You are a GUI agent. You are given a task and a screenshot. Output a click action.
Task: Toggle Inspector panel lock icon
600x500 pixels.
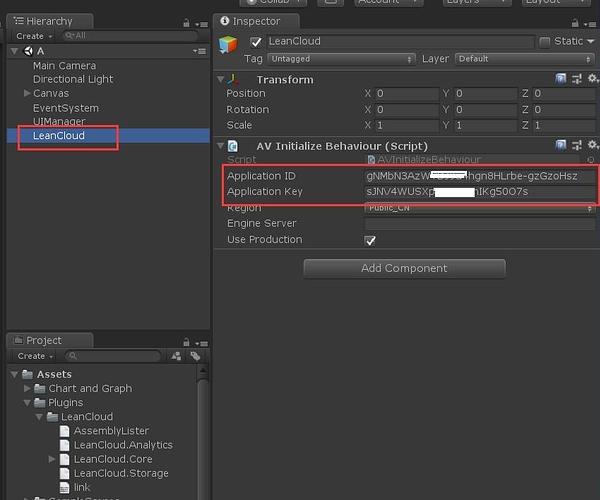pos(575,23)
